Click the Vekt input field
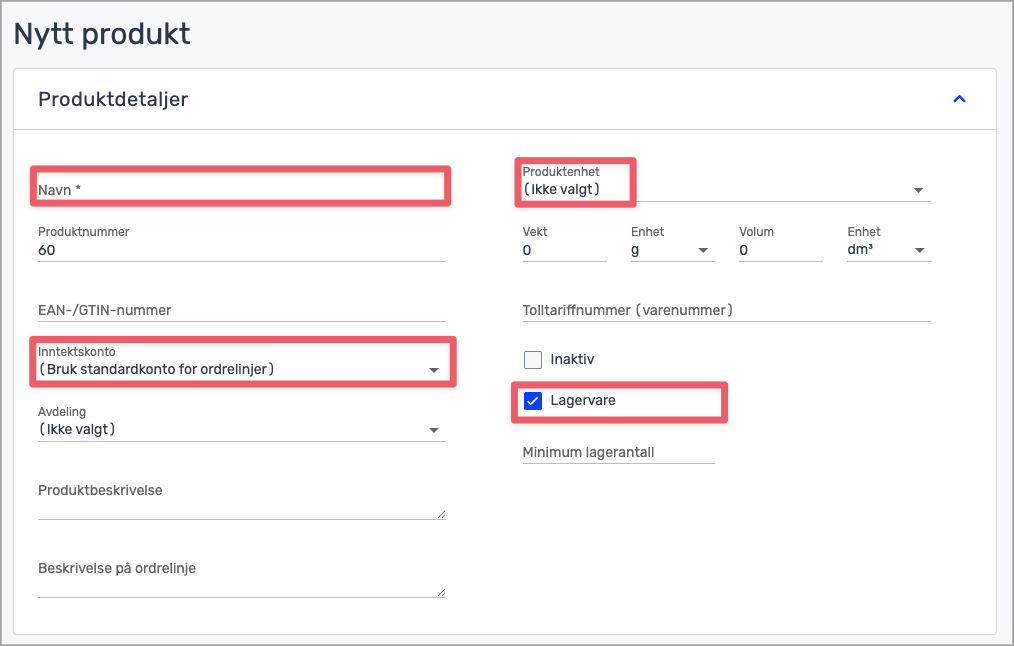1014x646 pixels. tap(563, 250)
